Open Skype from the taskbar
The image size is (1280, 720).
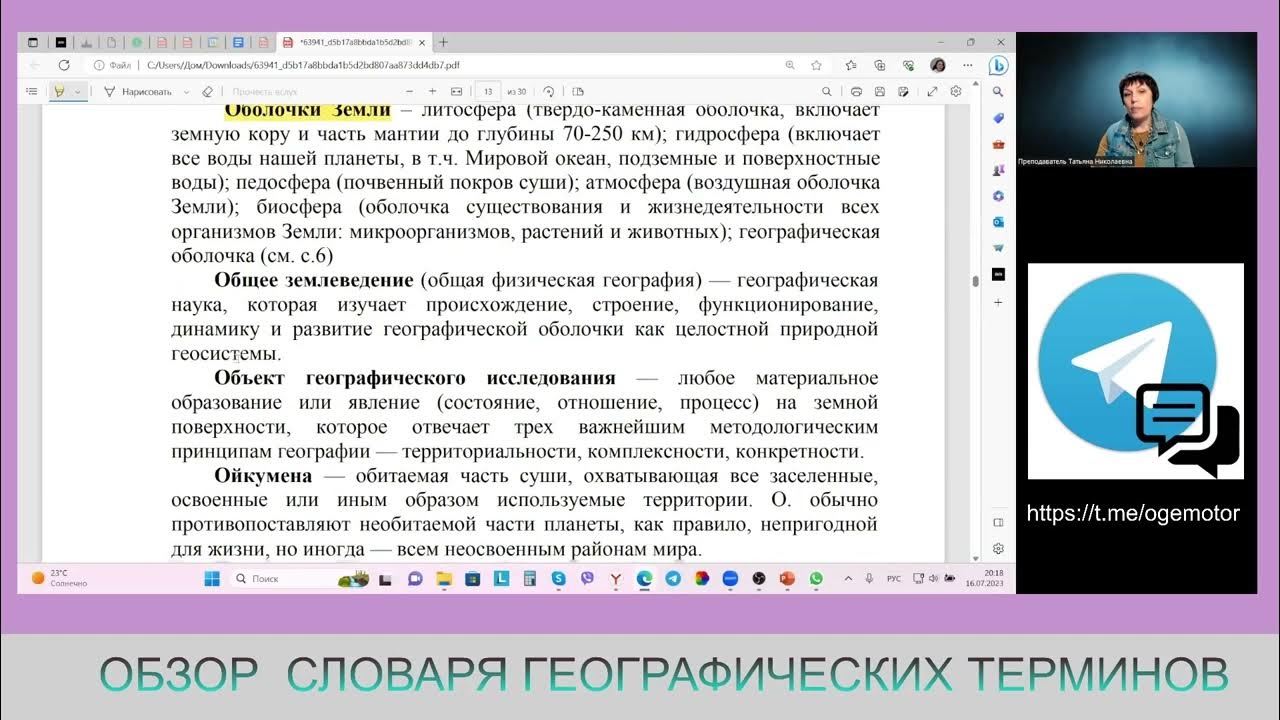coord(558,578)
